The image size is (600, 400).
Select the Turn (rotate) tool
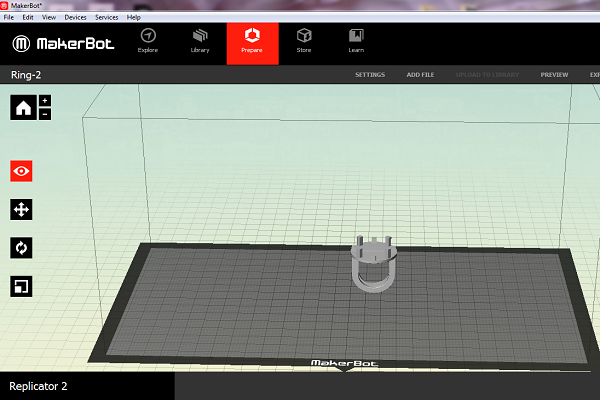(21, 248)
